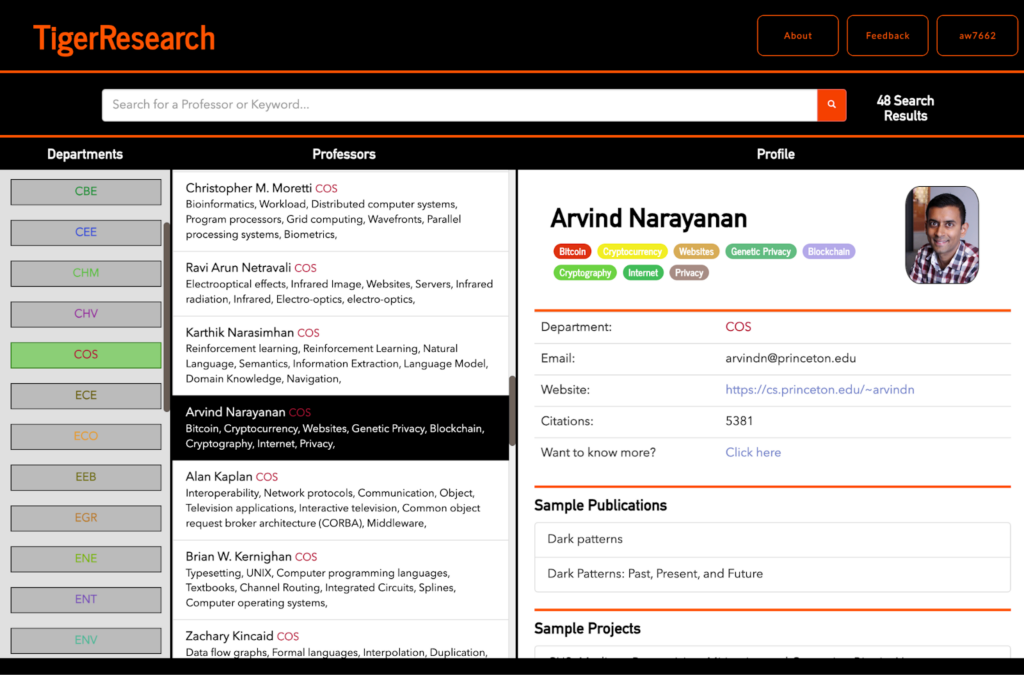1024x675 pixels.
Task: Click the professor list scrollbar
Action: (511, 410)
